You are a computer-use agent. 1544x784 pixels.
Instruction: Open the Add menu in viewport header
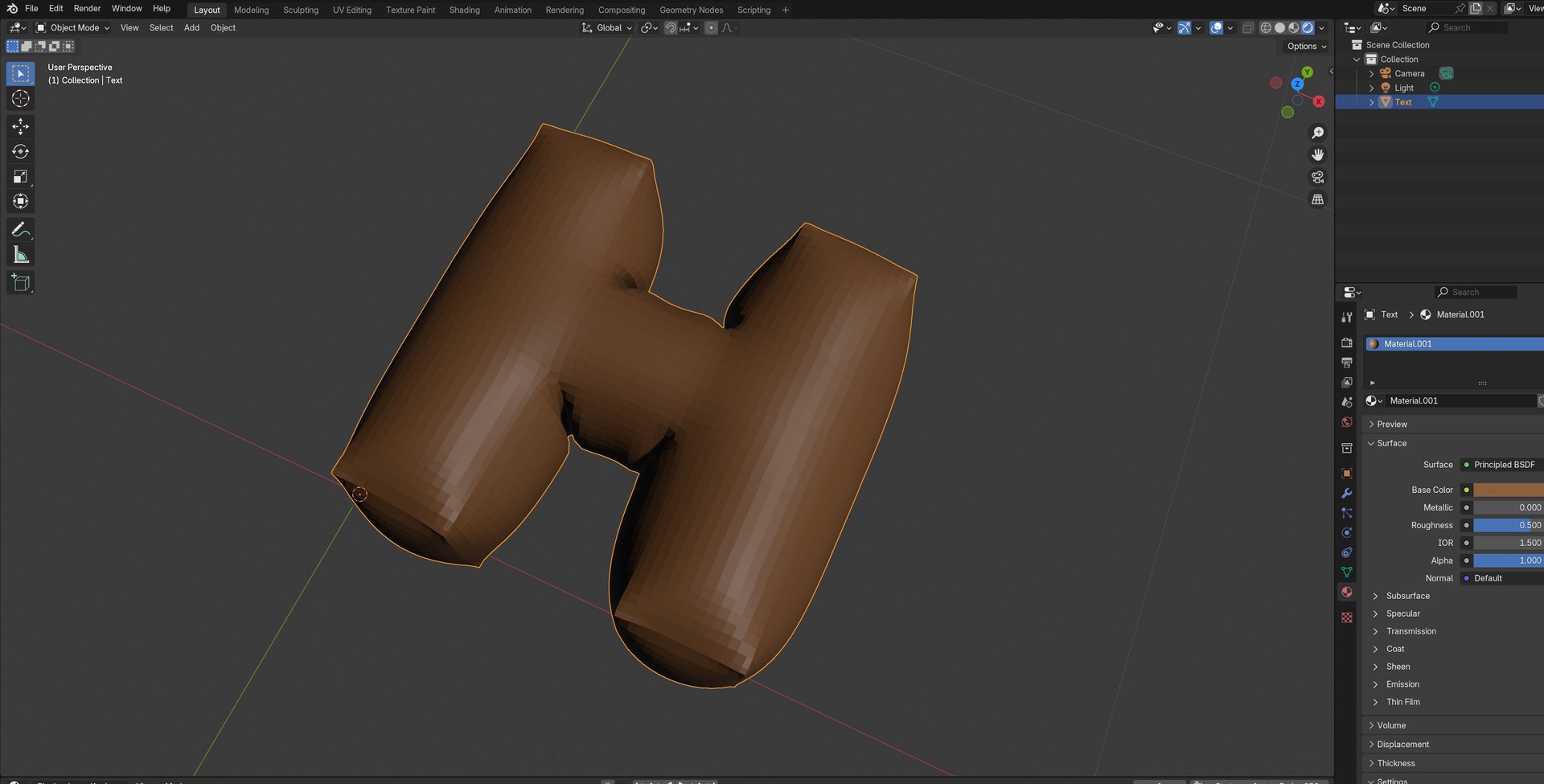(191, 27)
